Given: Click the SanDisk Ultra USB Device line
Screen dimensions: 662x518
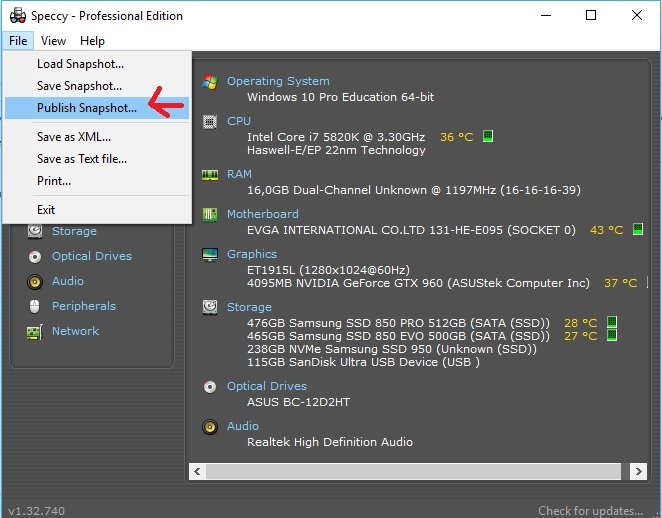Looking at the screenshot, I should [363, 362].
